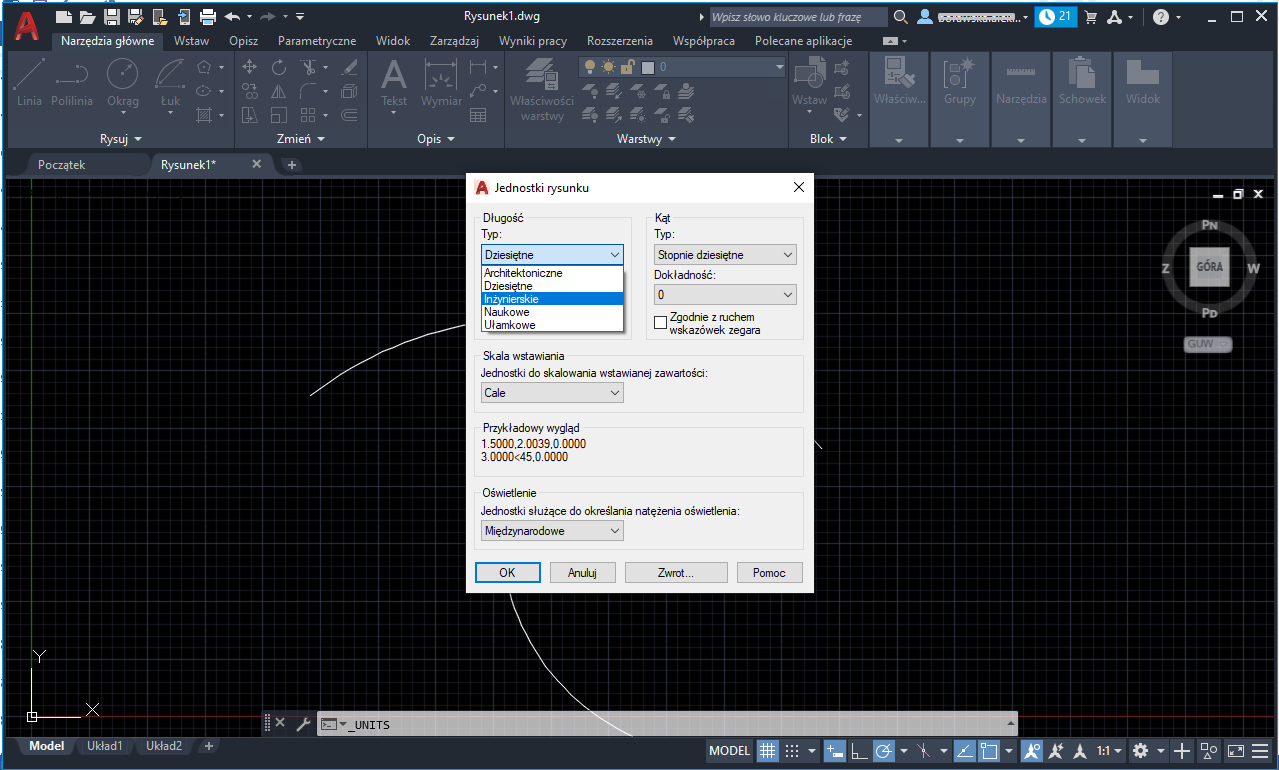Collapse the Długość Typ dropdown
Viewport: 1279px width, 770px height.
click(x=552, y=255)
